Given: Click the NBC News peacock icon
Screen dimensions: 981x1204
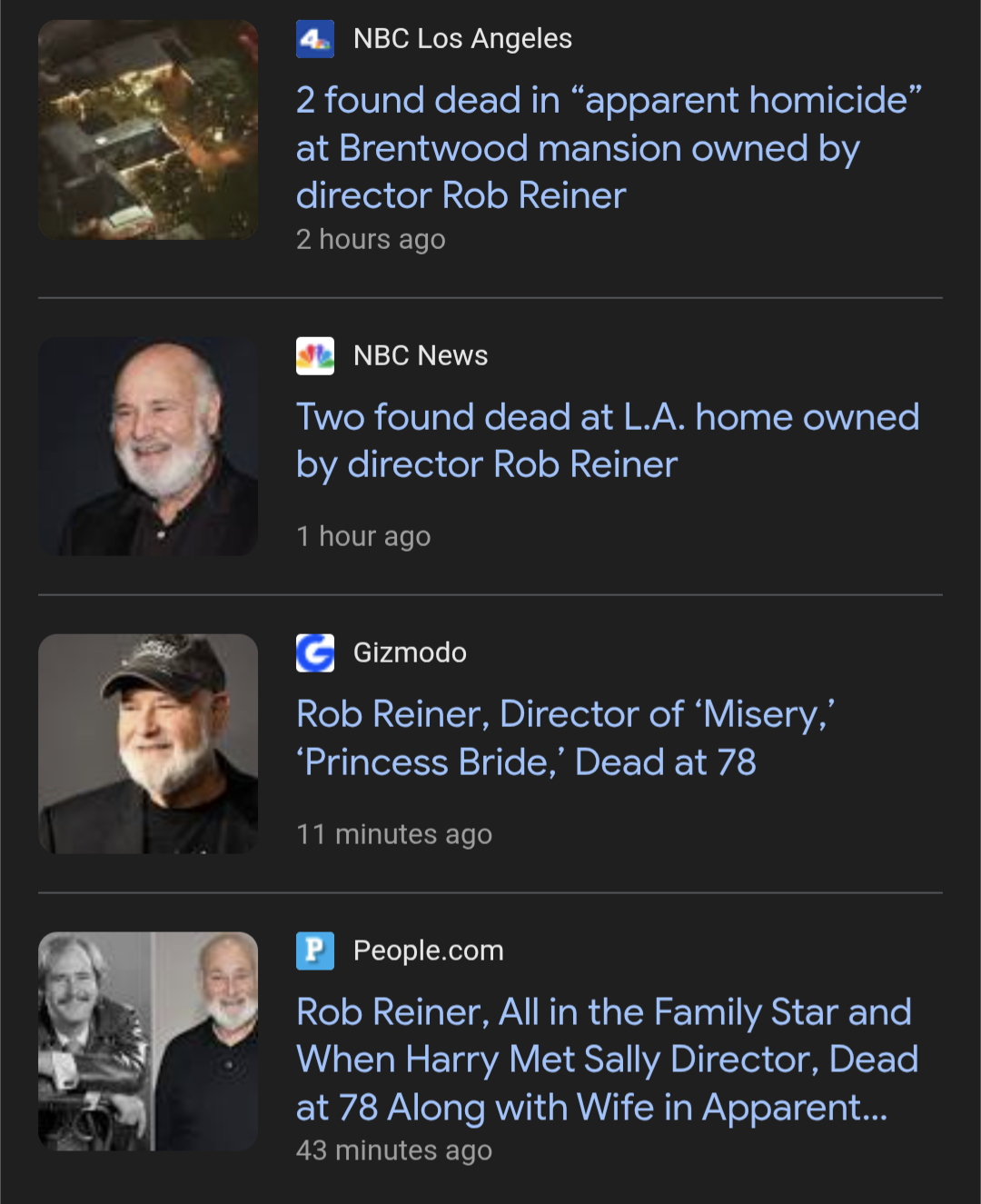Looking at the screenshot, I should [315, 355].
